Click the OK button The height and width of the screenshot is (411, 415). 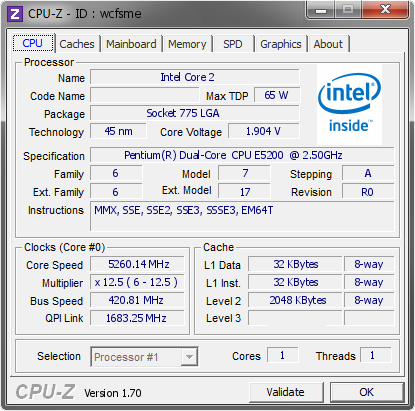(x=367, y=392)
